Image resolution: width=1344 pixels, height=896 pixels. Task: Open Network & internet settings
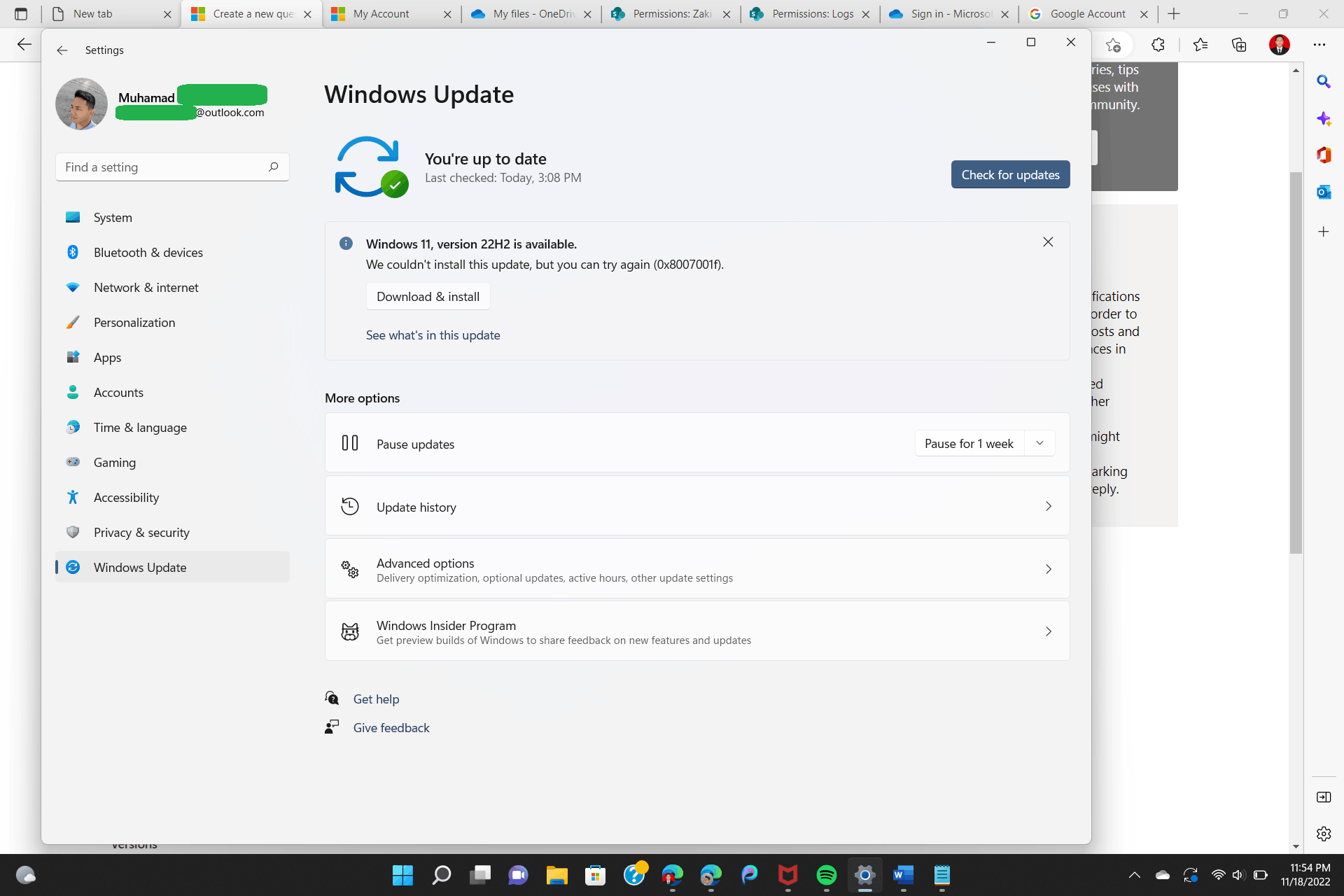[172, 287]
